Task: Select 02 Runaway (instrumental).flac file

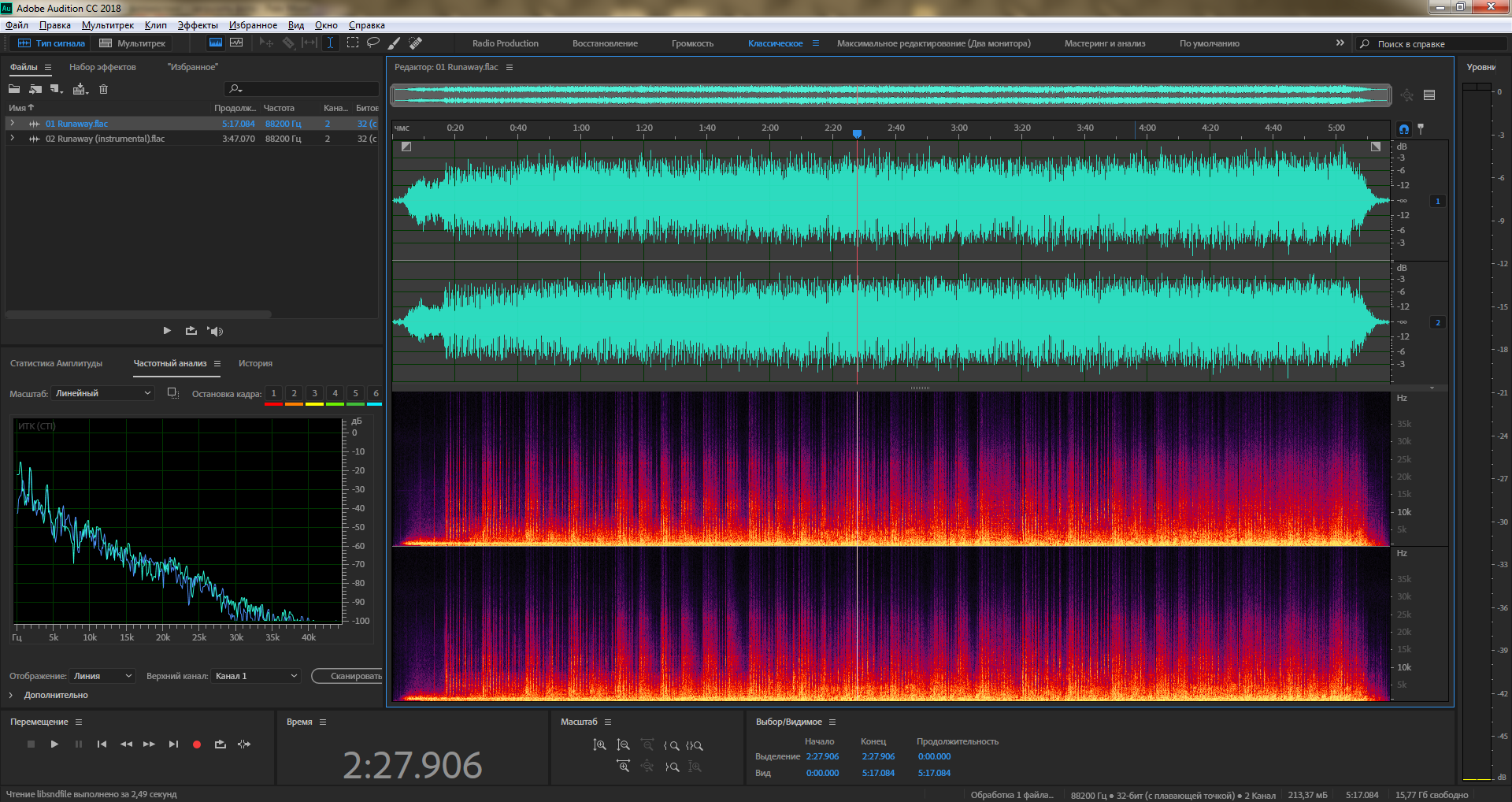Action: coord(105,139)
